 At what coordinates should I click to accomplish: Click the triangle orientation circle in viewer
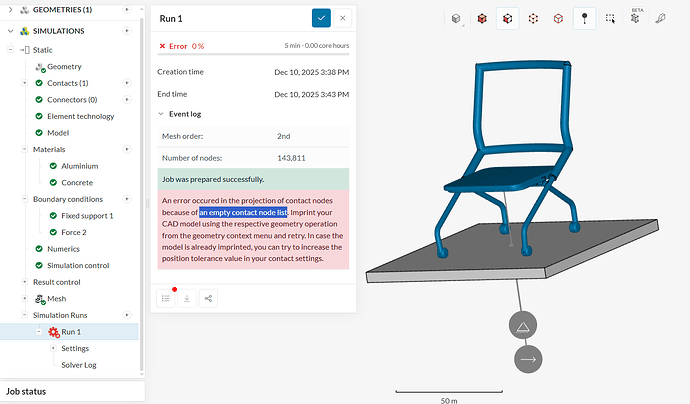(x=523, y=326)
